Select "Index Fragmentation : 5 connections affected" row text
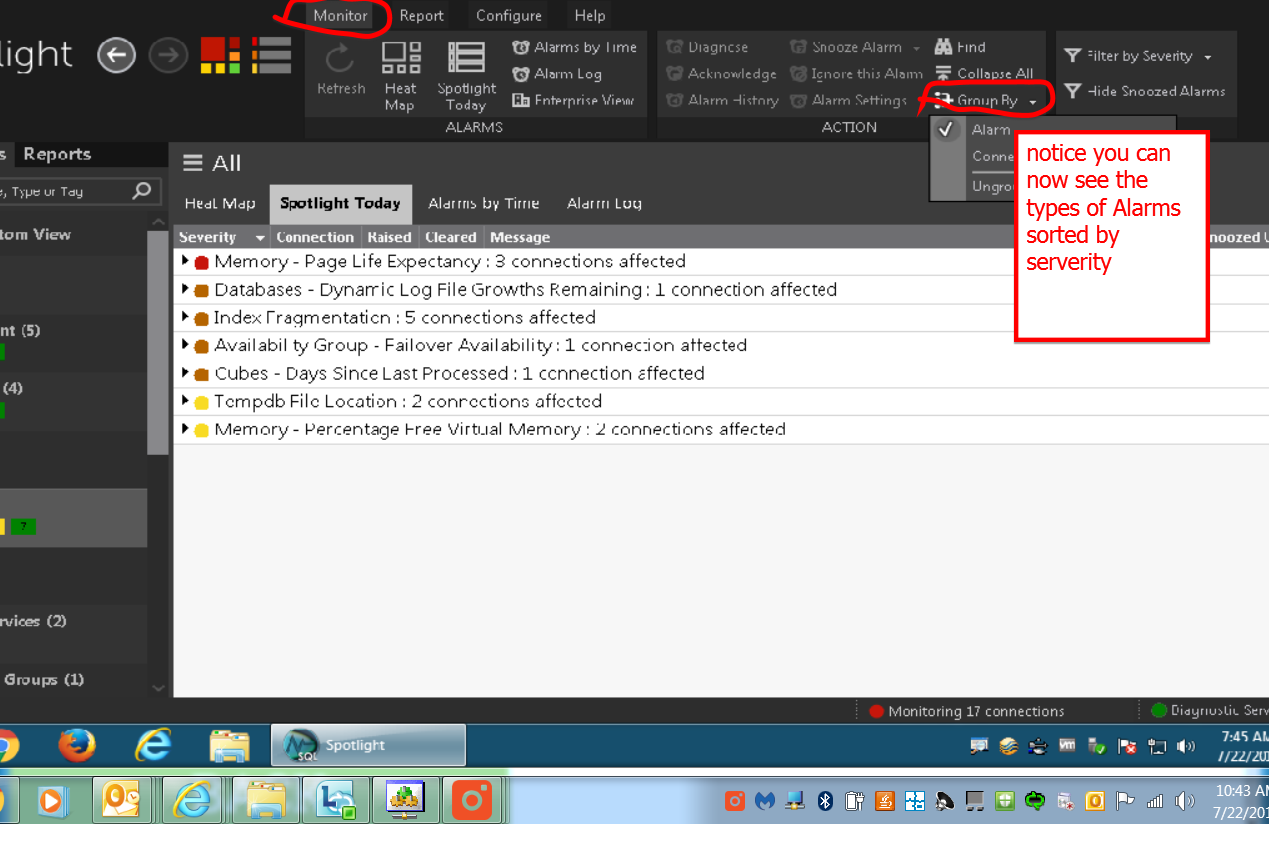 (x=405, y=317)
